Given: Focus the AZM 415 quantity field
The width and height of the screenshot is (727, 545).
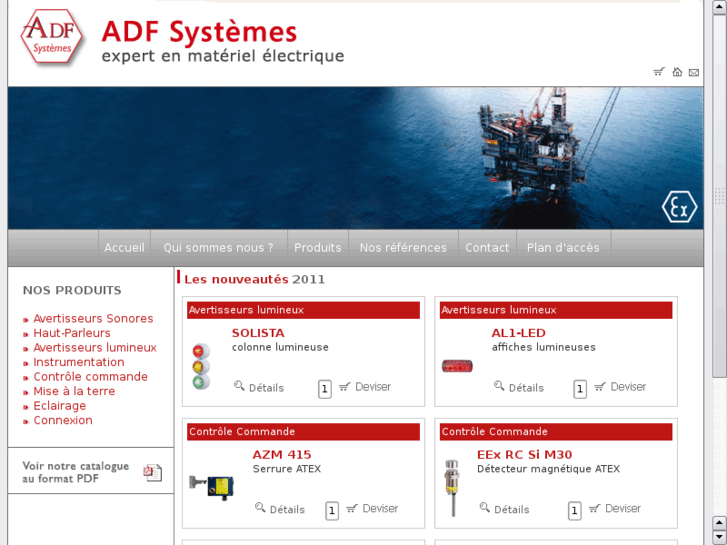Looking at the screenshot, I should (x=332, y=511).
